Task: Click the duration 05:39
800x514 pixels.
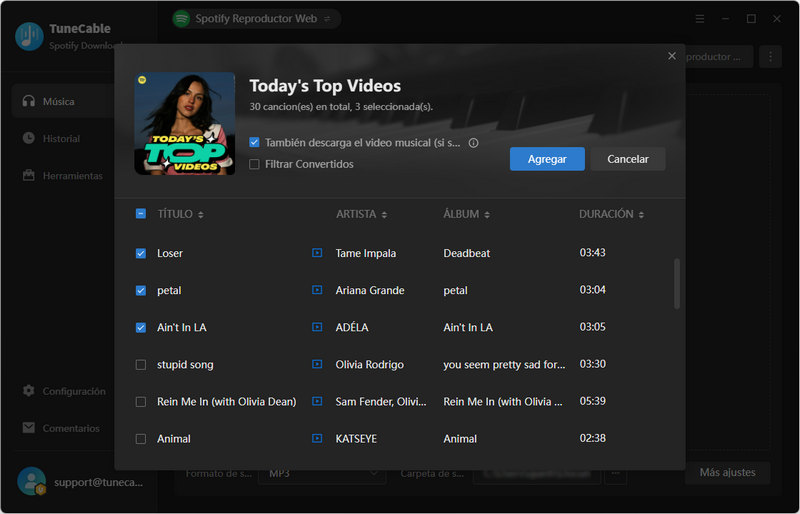Action: tap(592, 401)
